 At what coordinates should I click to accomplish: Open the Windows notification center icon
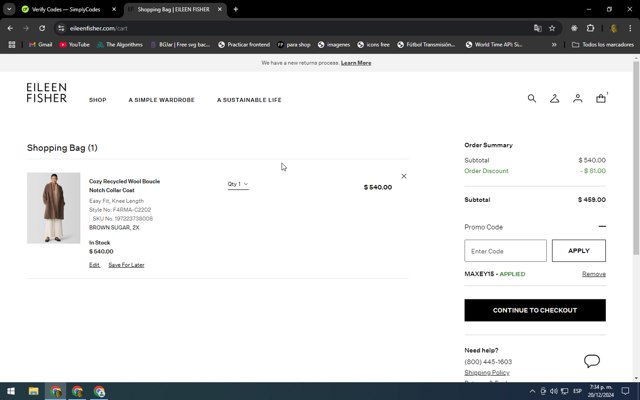pyautogui.click(x=625, y=391)
